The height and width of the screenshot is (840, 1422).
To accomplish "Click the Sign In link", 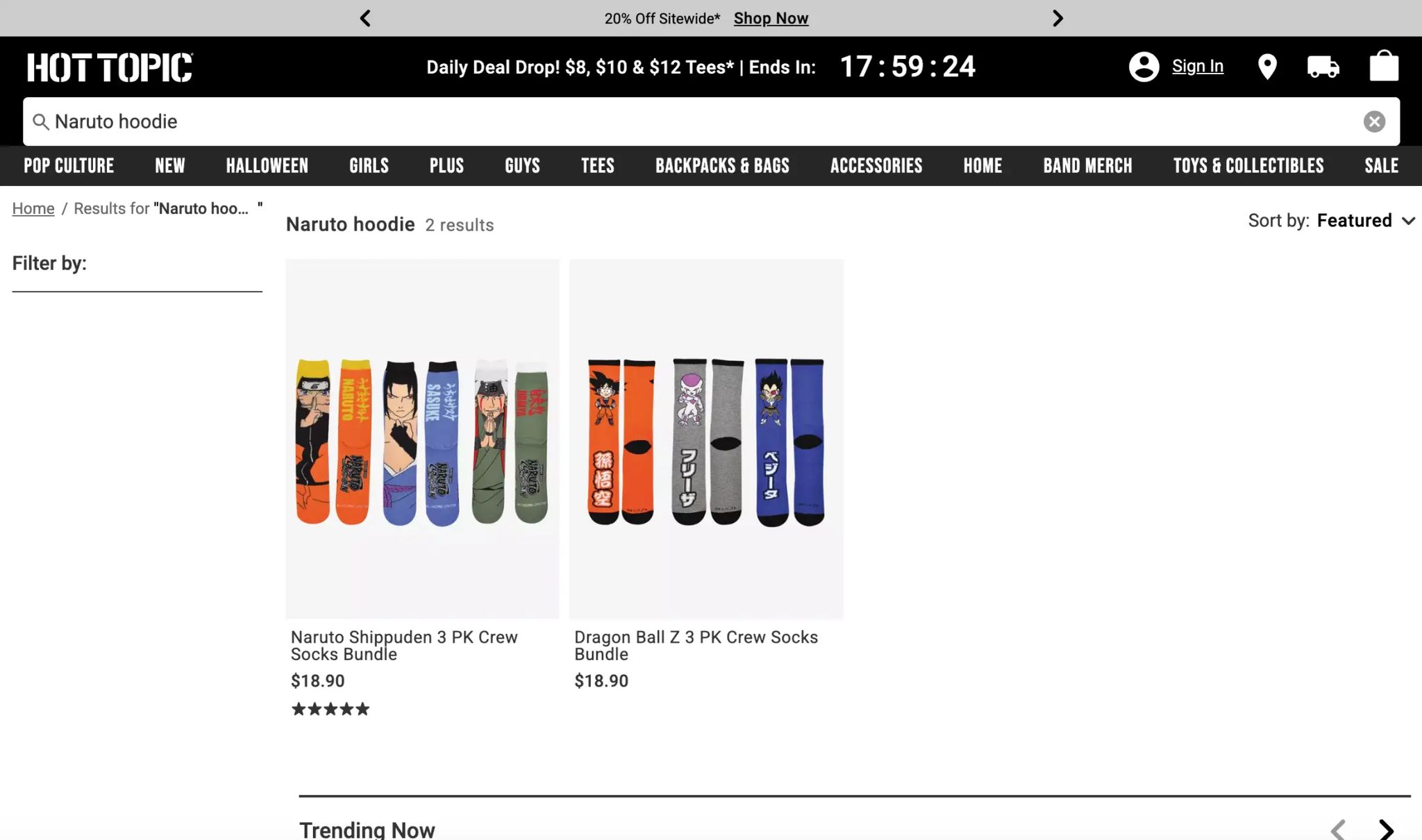I will [1197, 66].
